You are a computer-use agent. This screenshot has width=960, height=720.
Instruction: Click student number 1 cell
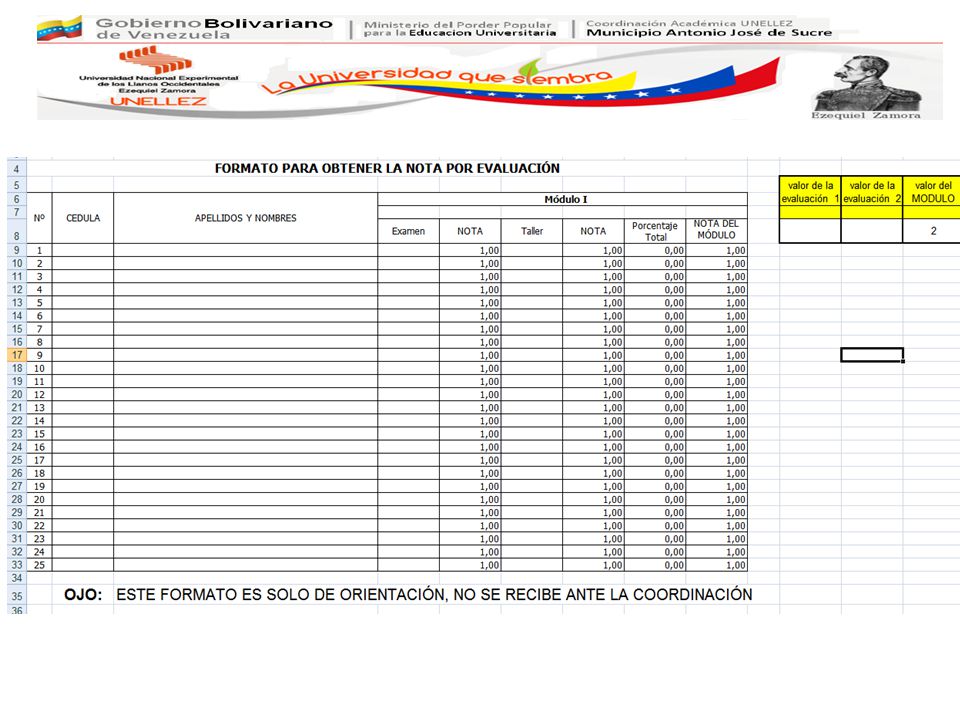point(39,250)
